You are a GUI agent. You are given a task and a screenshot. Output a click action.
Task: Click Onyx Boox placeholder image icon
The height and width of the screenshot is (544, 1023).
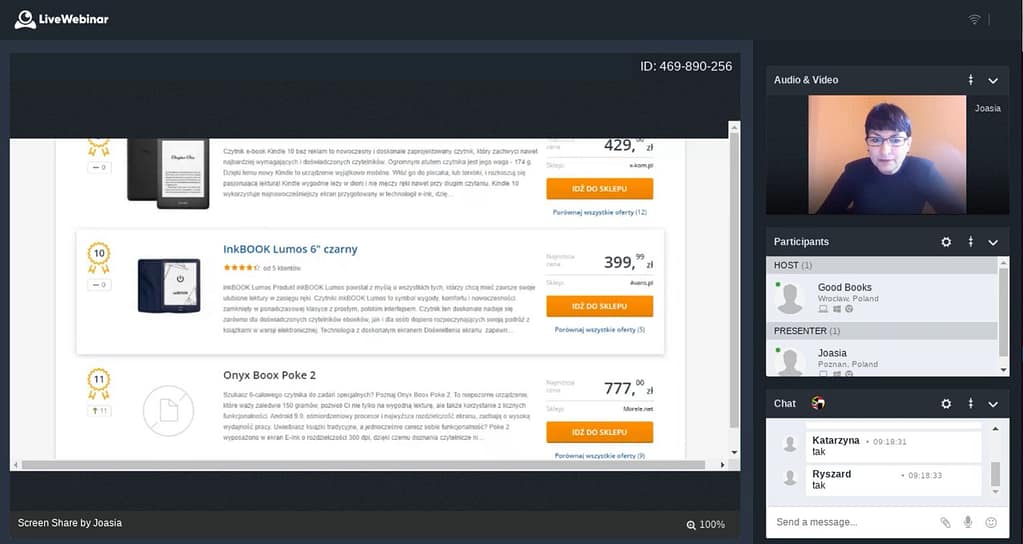point(168,411)
